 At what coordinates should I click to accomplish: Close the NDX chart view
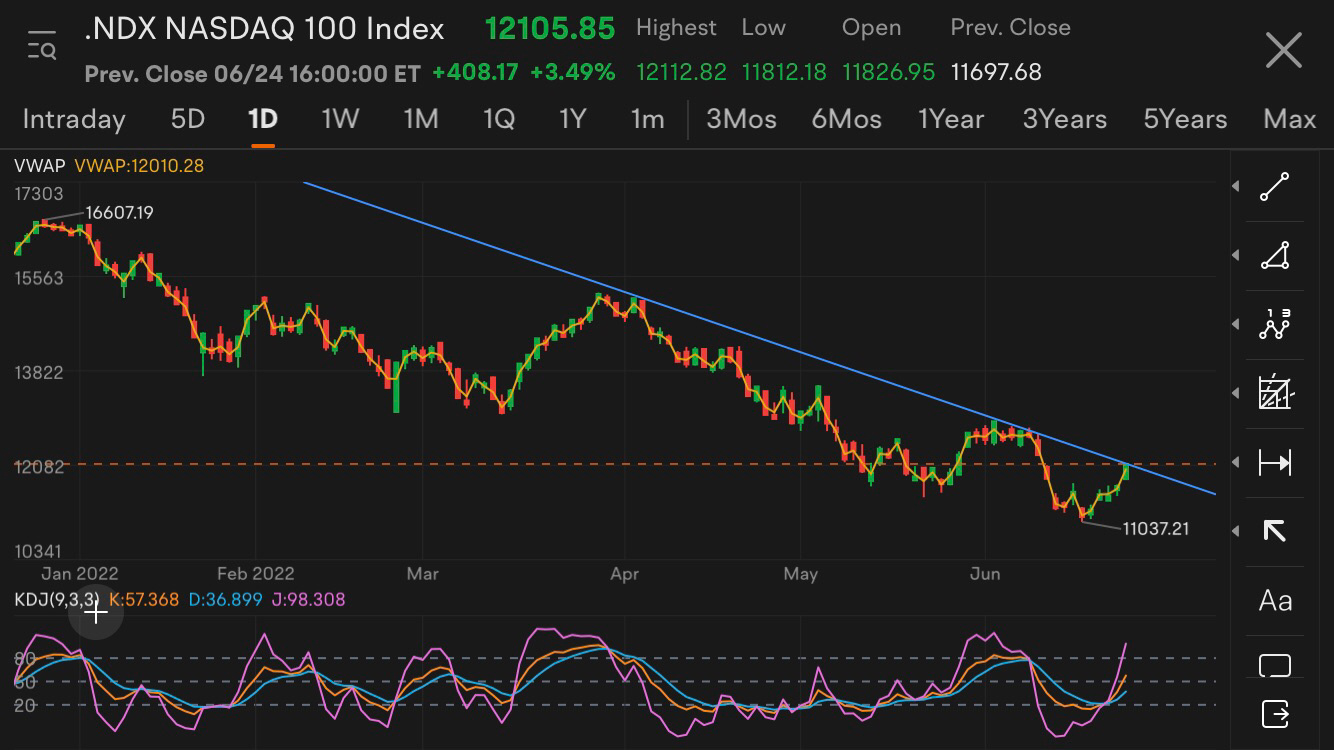tap(1283, 50)
